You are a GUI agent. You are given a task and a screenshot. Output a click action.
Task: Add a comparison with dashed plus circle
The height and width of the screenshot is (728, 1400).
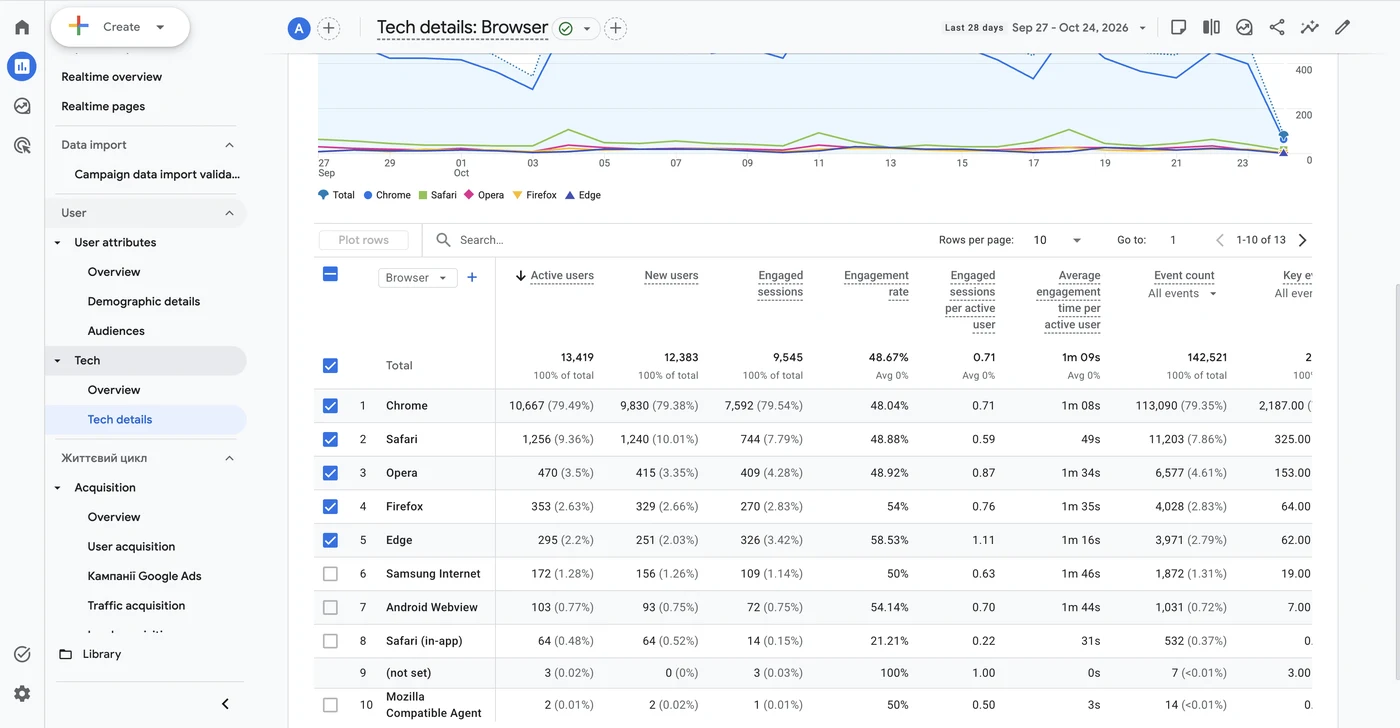(328, 28)
